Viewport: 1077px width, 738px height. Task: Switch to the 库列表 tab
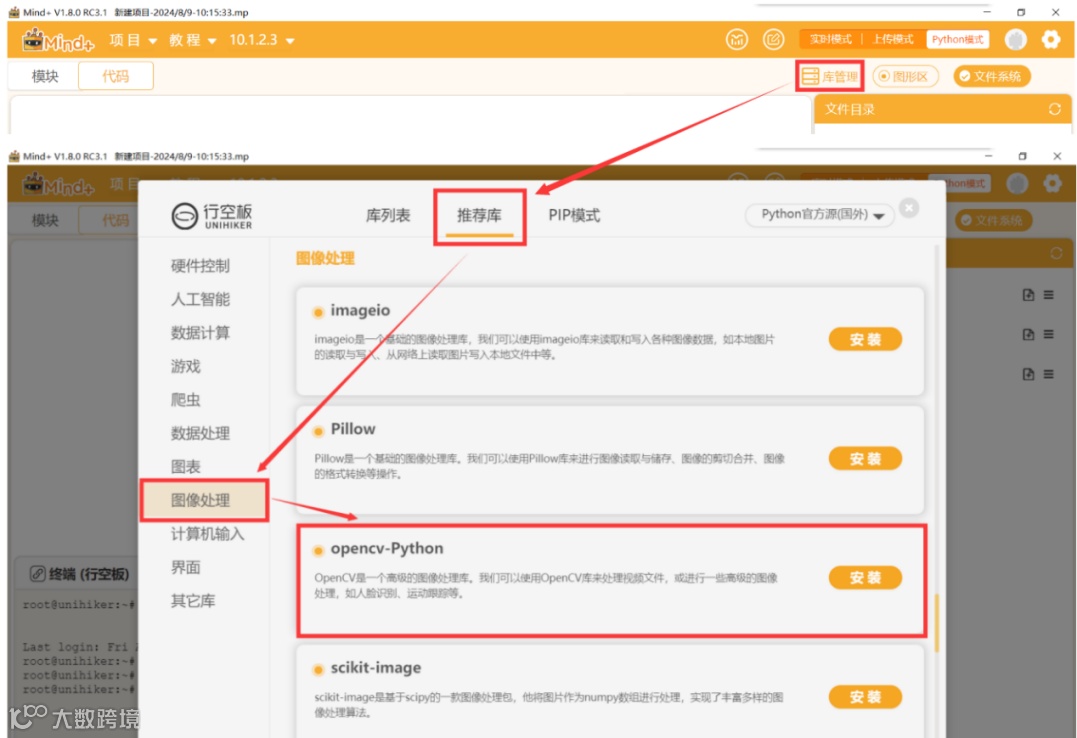click(388, 216)
